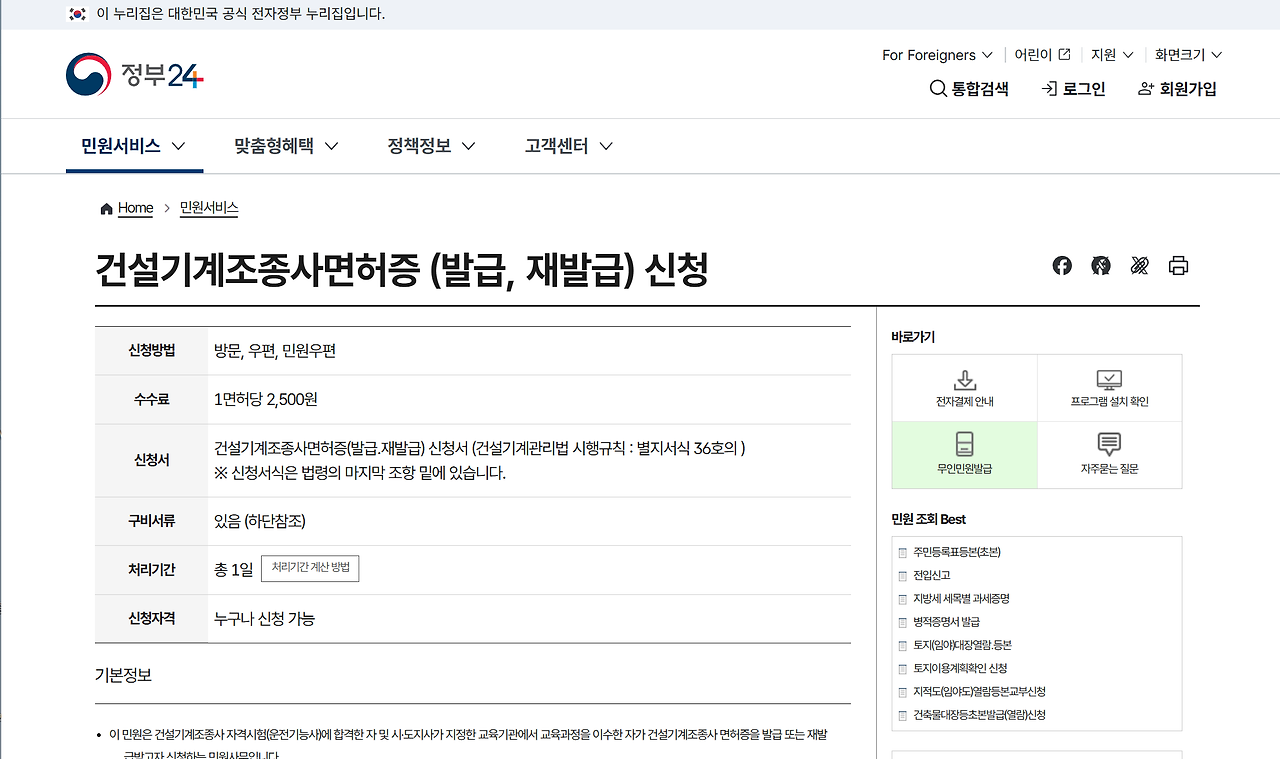Open the 정책정보 main menu

point(419,146)
